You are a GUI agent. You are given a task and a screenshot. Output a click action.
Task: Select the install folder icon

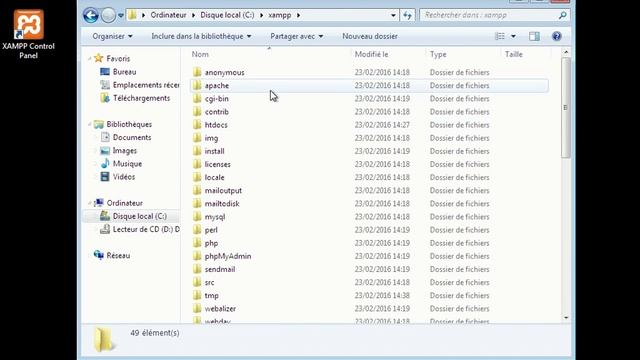[197, 151]
